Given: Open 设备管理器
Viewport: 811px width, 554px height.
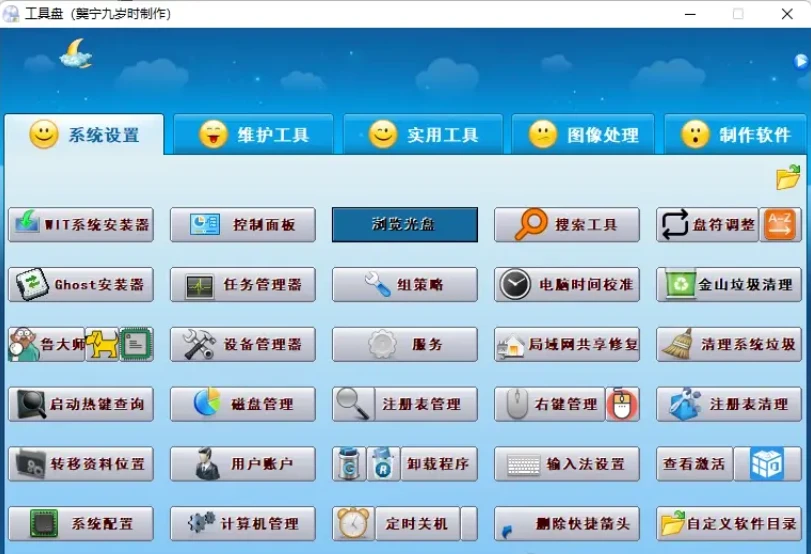Looking at the screenshot, I should point(243,344).
